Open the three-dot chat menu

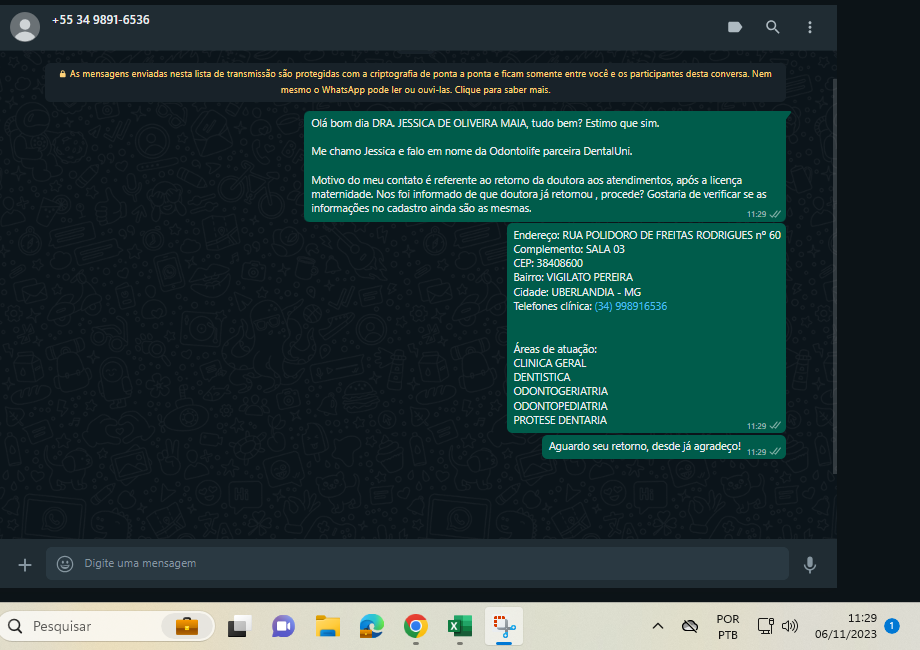click(x=810, y=27)
